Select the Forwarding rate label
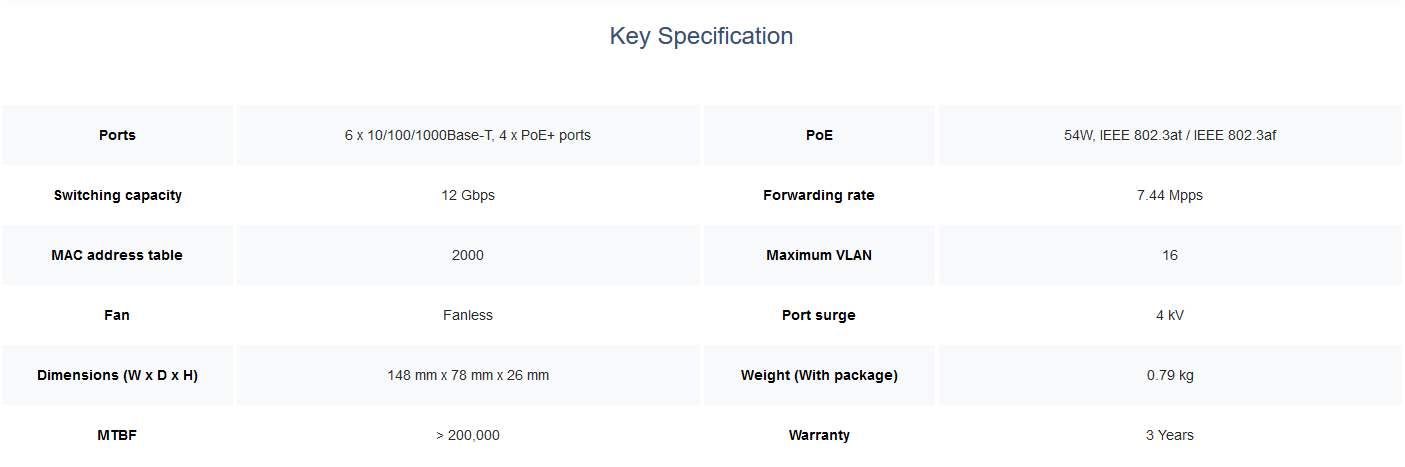The width and height of the screenshot is (1405, 467). 819,195
